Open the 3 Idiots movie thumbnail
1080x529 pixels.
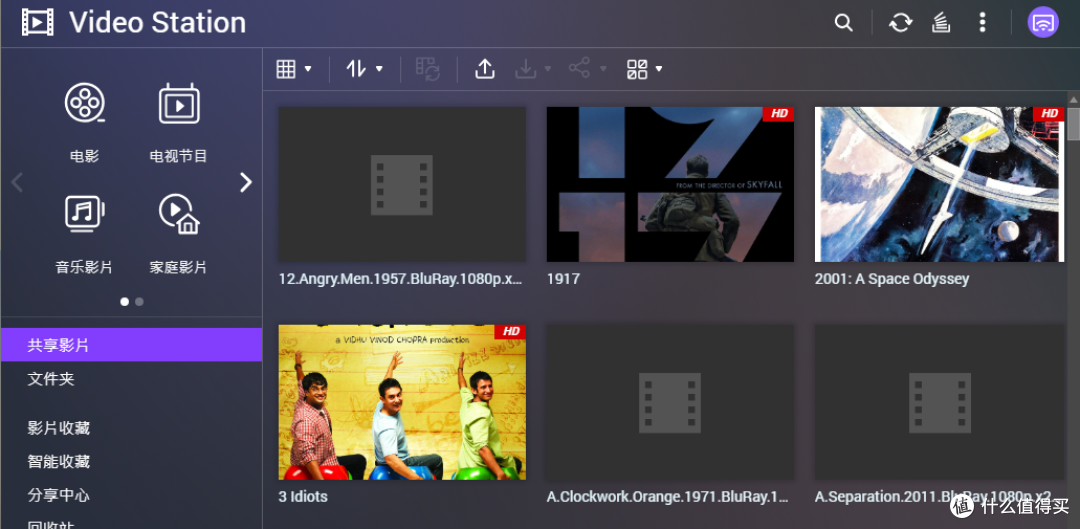point(402,402)
